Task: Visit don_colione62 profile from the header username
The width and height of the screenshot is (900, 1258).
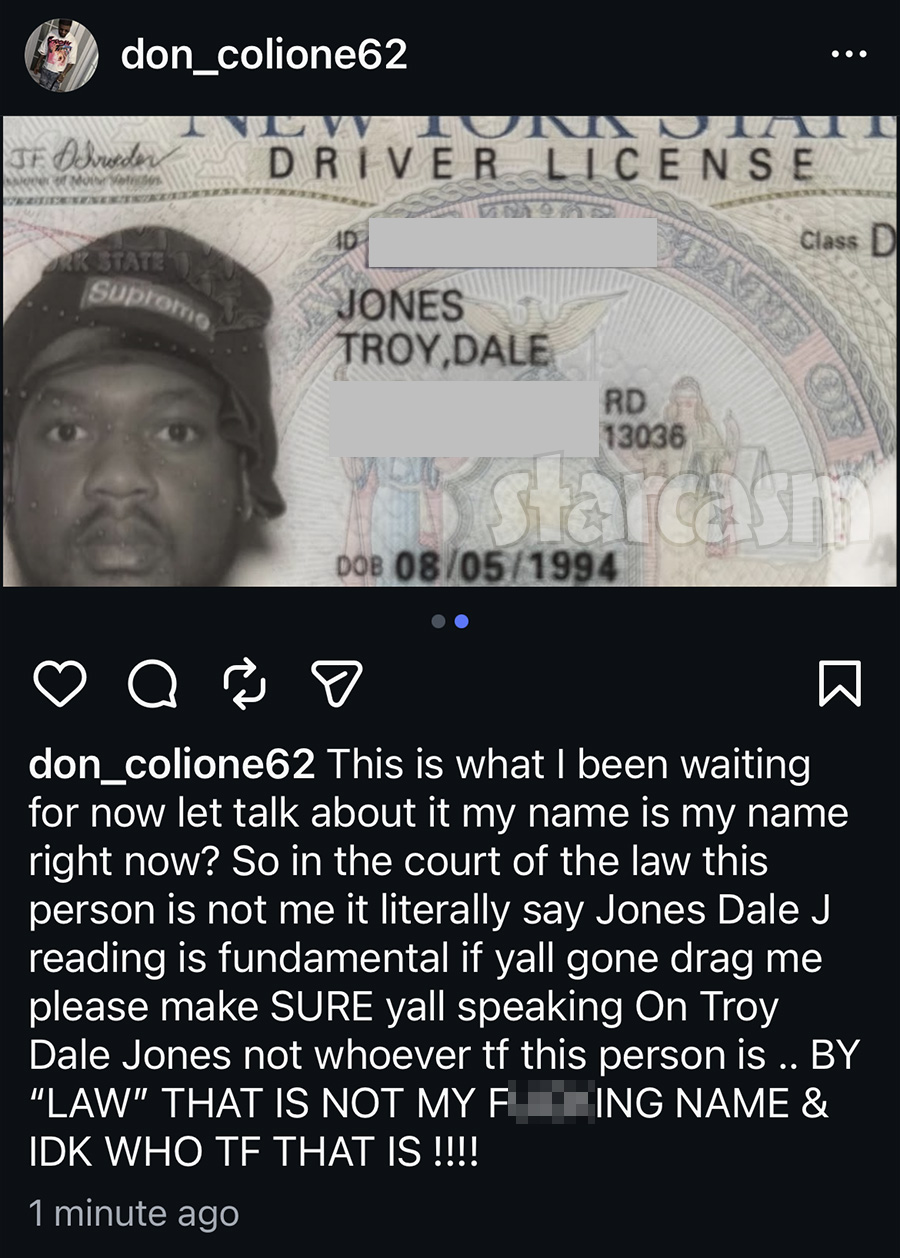Action: [x=264, y=55]
